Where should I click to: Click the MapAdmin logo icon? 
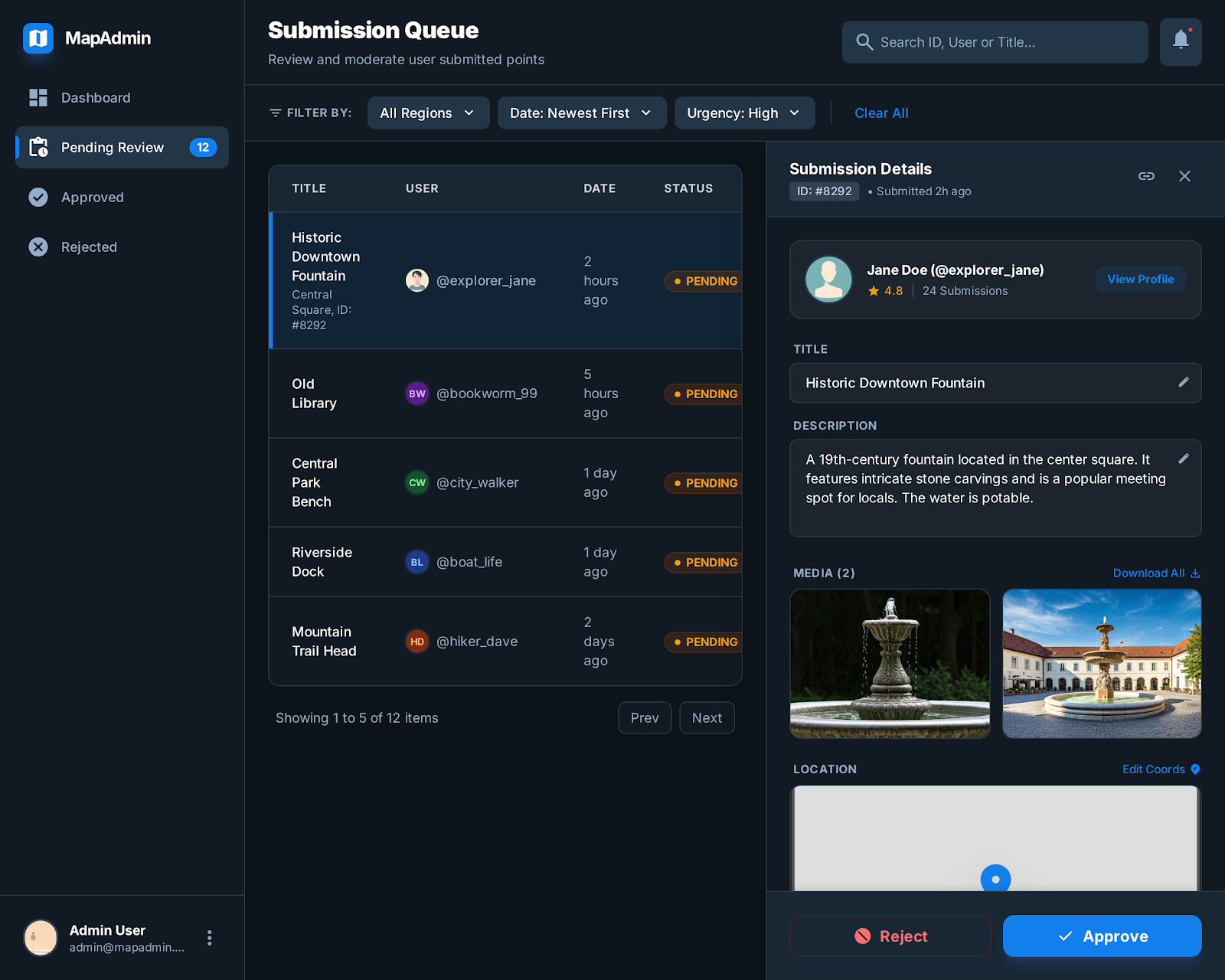pyautogui.click(x=38, y=38)
